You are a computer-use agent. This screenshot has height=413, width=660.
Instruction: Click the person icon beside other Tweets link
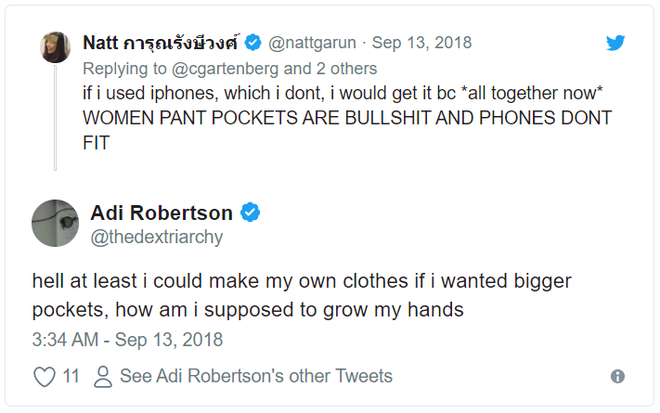[x=102, y=377]
